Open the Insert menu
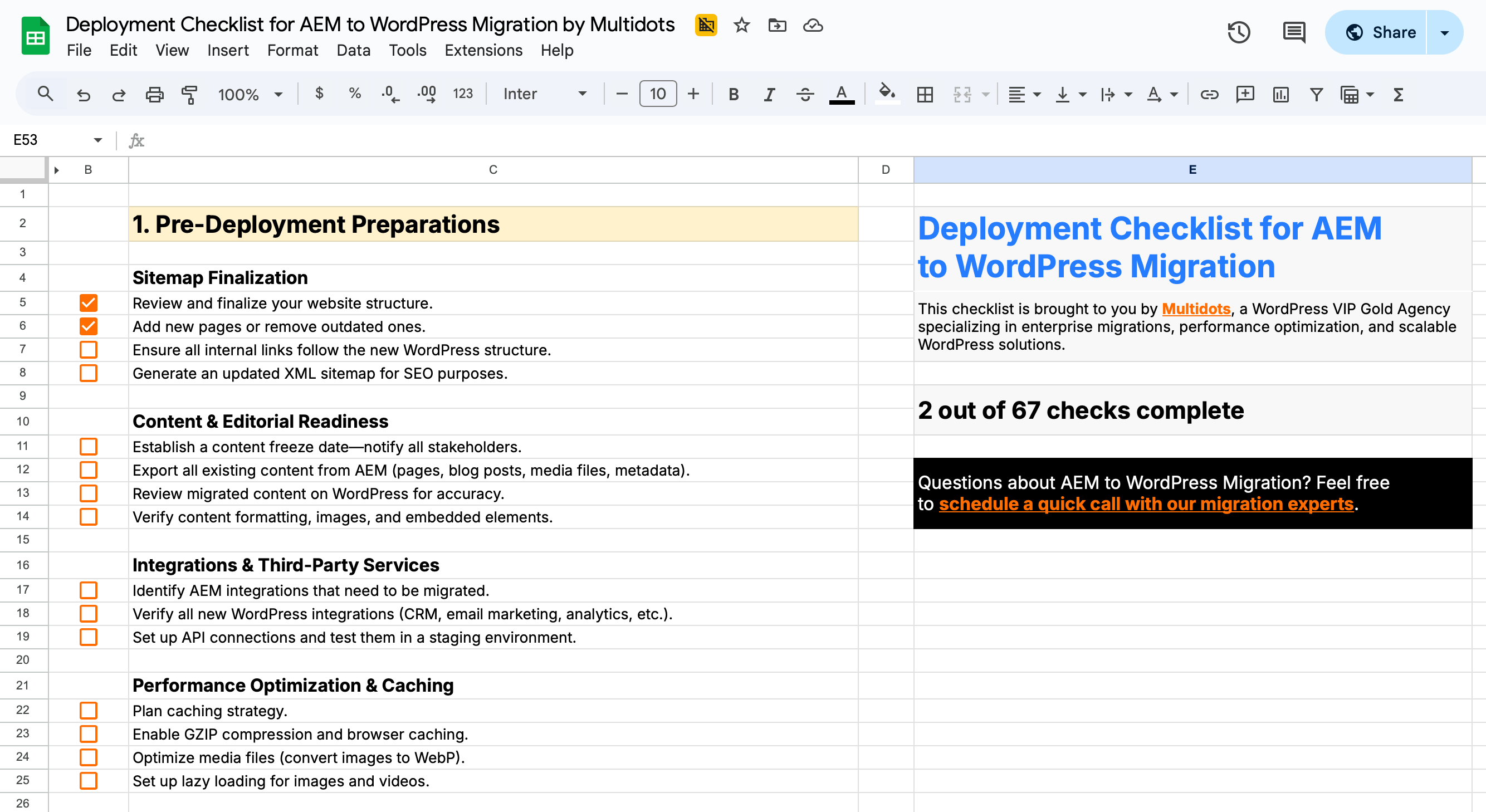 click(x=228, y=50)
